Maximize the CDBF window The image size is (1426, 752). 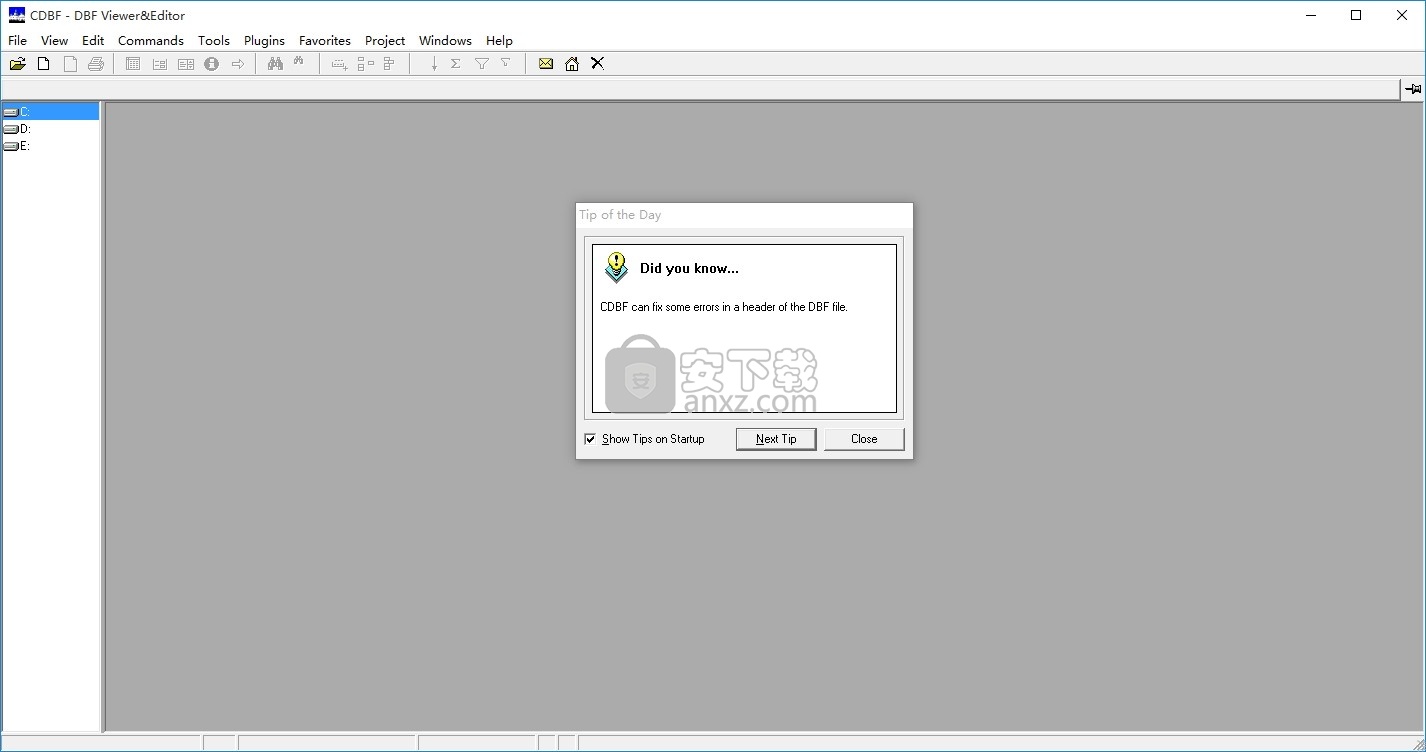[1356, 15]
